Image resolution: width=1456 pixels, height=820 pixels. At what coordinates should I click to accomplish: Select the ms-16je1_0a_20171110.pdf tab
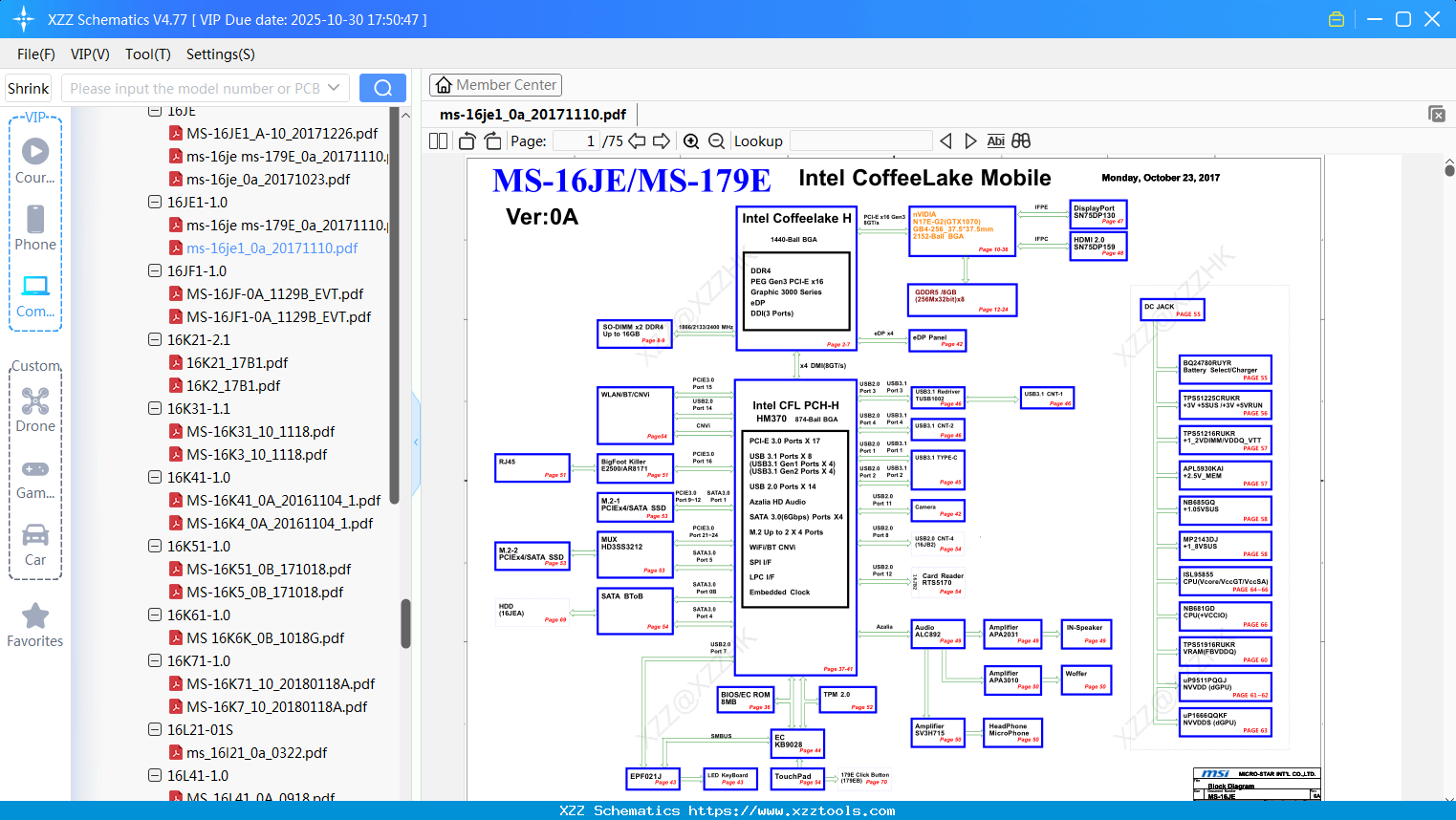[x=532, y=115]
